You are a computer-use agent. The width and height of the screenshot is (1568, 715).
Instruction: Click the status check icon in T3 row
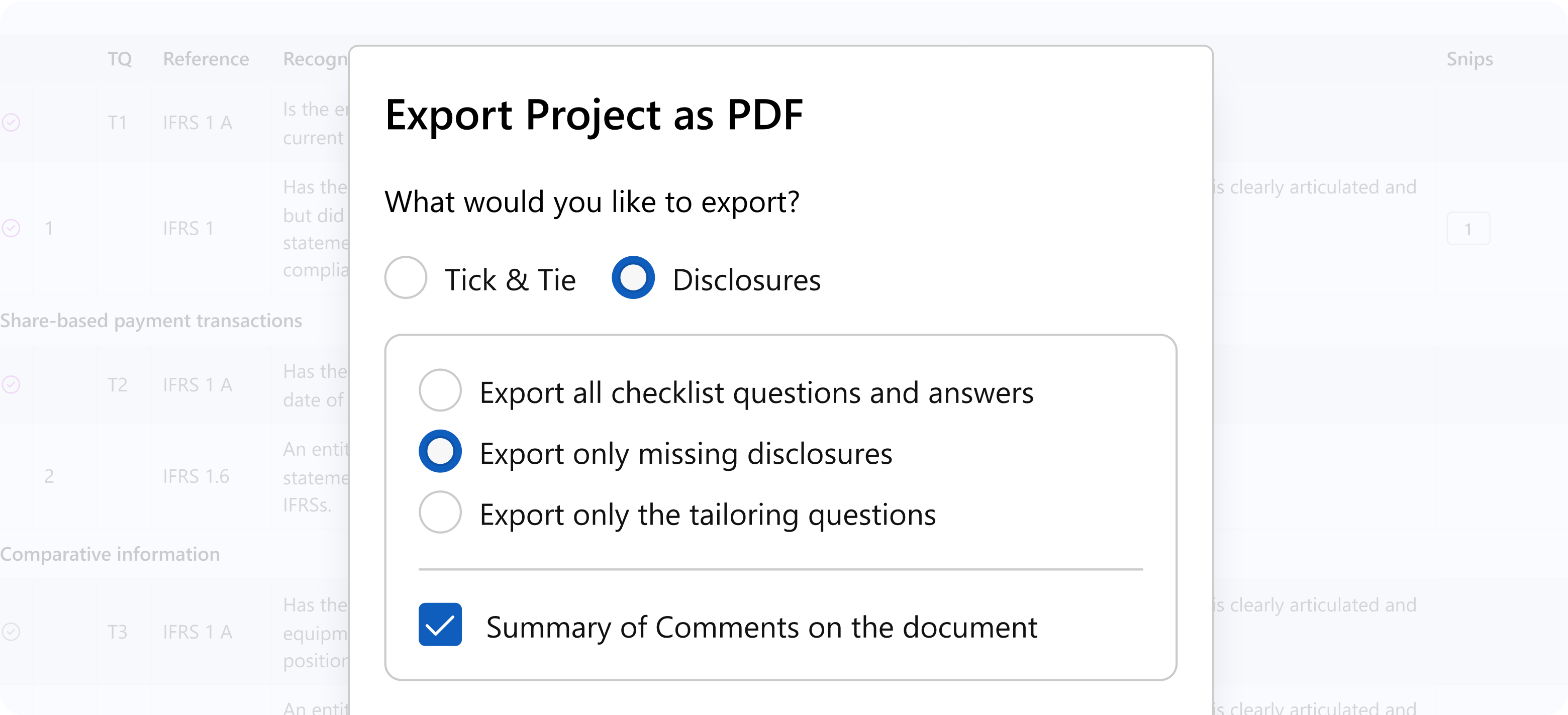(11, 632)
